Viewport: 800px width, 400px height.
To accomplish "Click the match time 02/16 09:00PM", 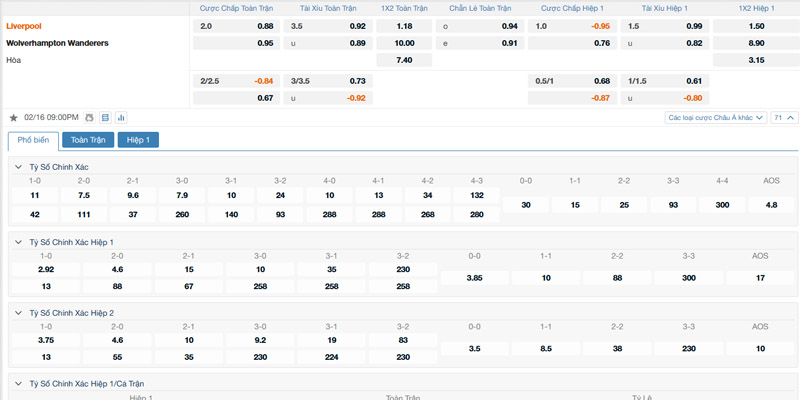I will coord(51,118).
